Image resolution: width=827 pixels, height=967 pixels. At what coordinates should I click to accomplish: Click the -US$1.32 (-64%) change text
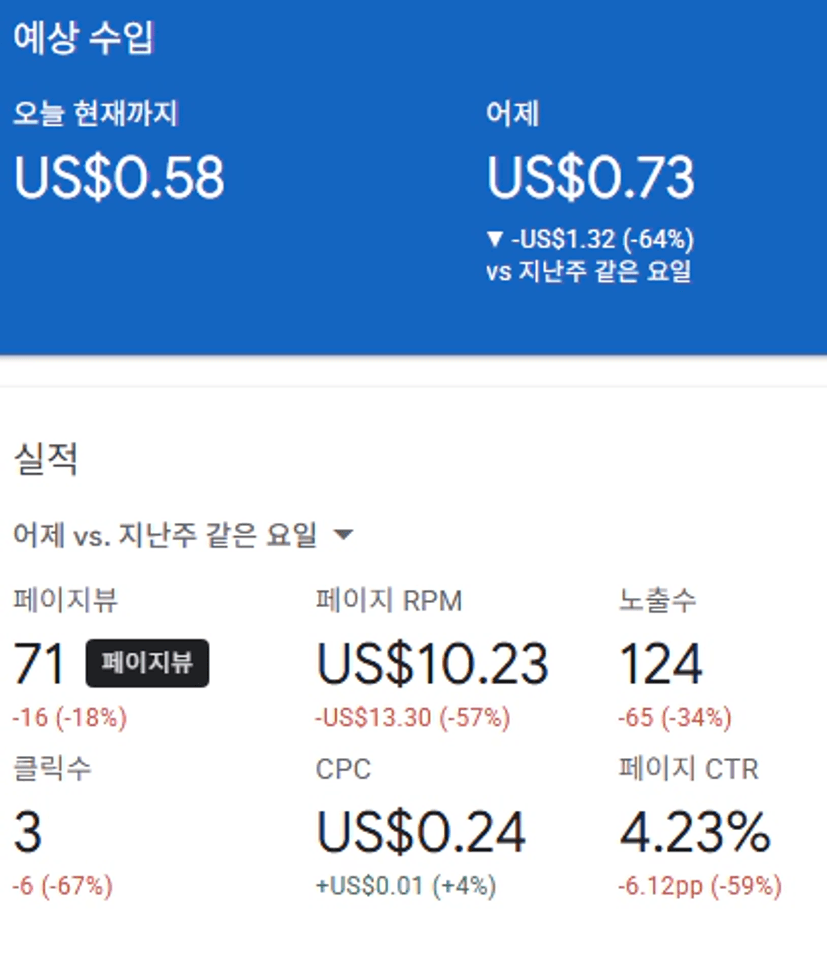click(x=602, y=240)
